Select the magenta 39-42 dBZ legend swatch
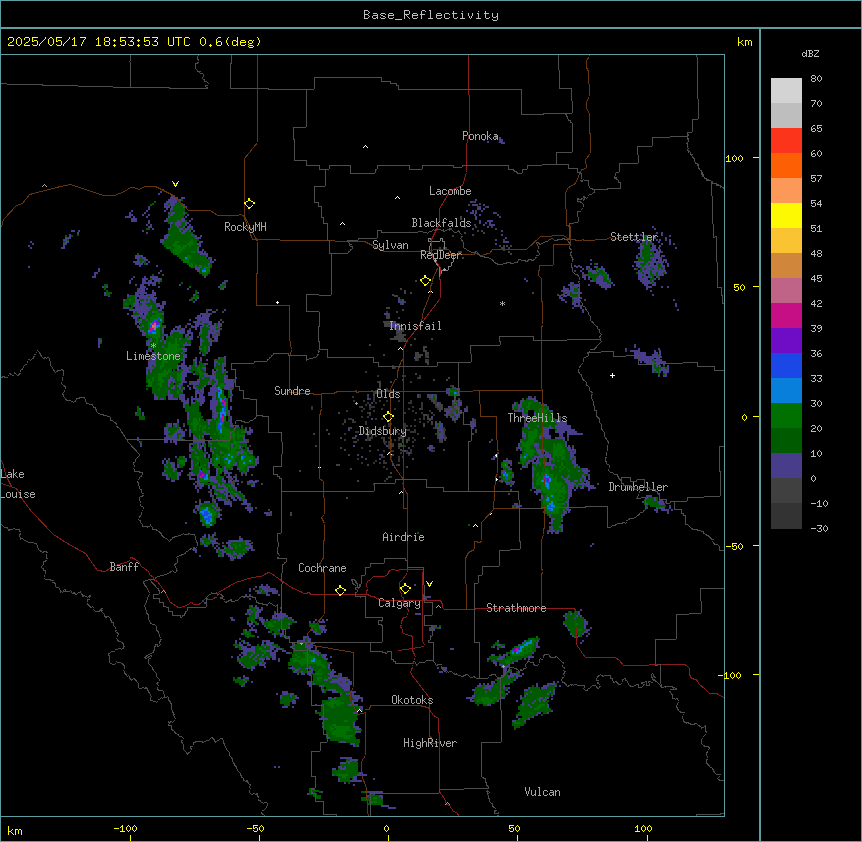The width and height of the screenshot is (862, 842). pos(786,315)
